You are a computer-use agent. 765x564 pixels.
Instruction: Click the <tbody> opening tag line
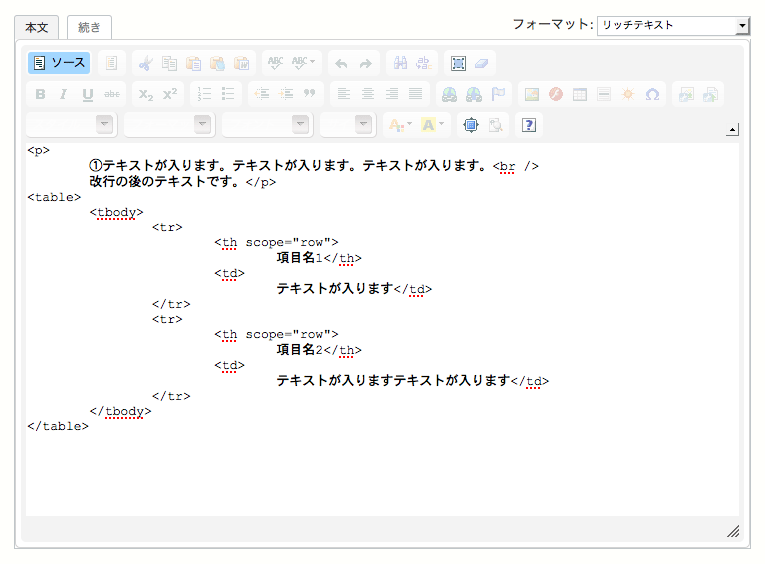point(117,213)
